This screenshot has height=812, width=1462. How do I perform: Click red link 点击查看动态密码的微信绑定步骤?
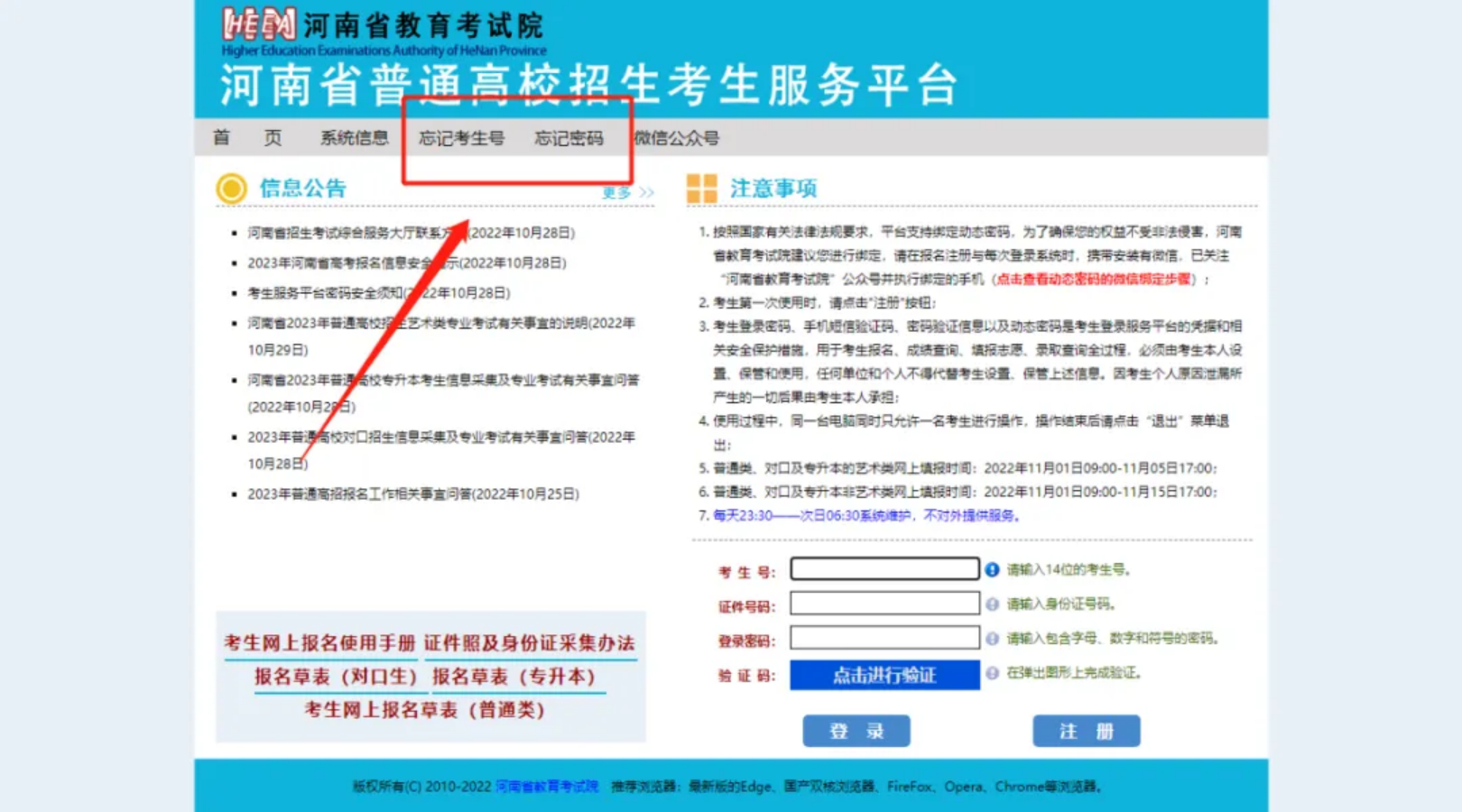1092,279
